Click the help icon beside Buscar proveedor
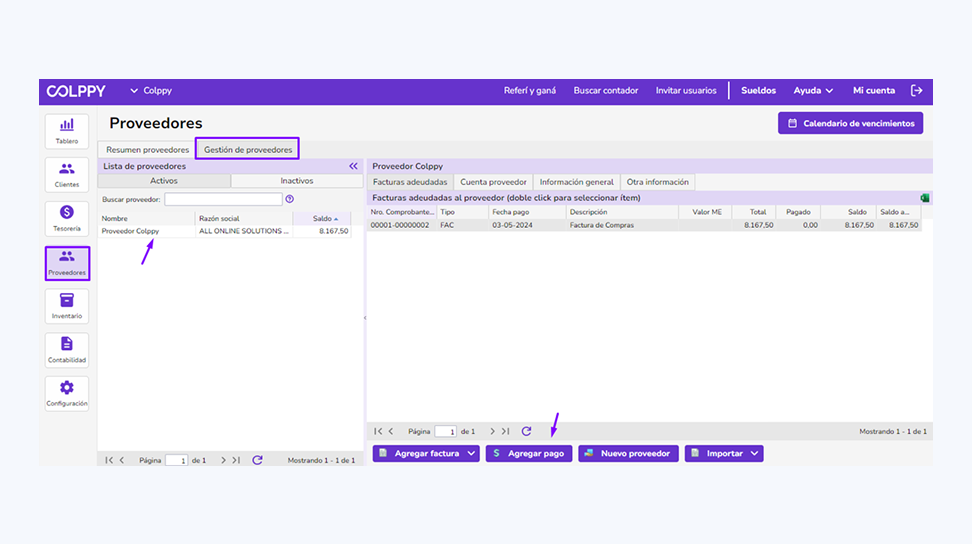The height and width of the screenshot is (544, 972). pos(289,199)
